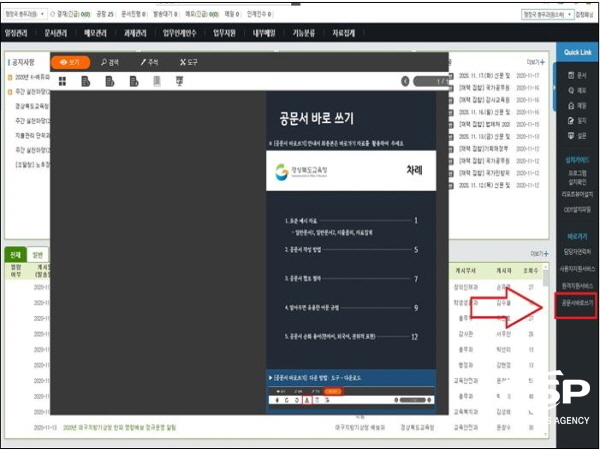Open 공문서바로쓰기 shortcut
The image size is (600, 450).
[x=577, y=303]
